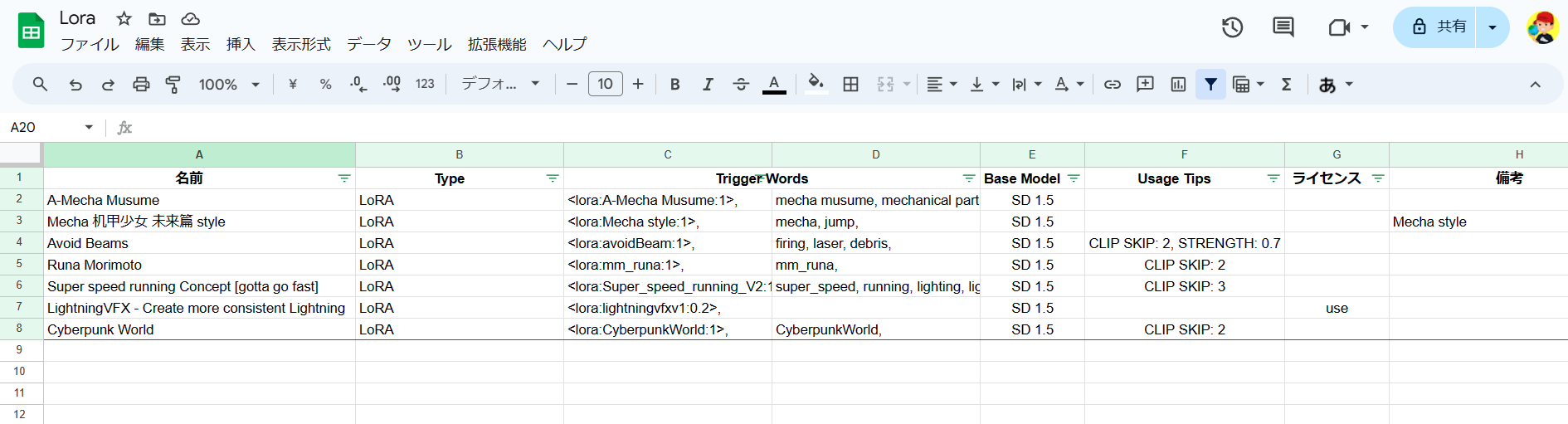Screen dimensions: 1568x424
Task: Open the version history clock icon
Action: pos(1232,27)
